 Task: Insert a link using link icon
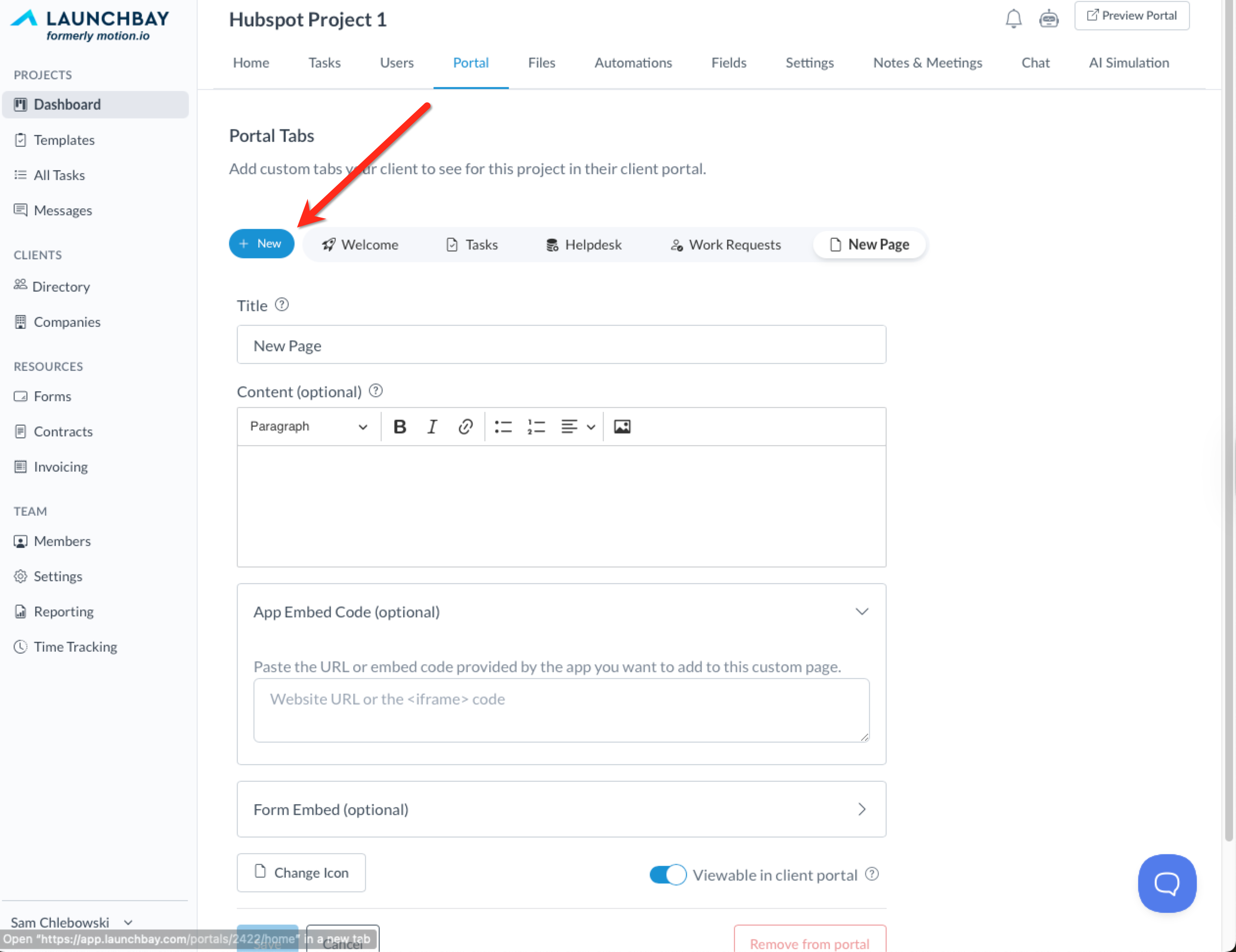(465, 427)
